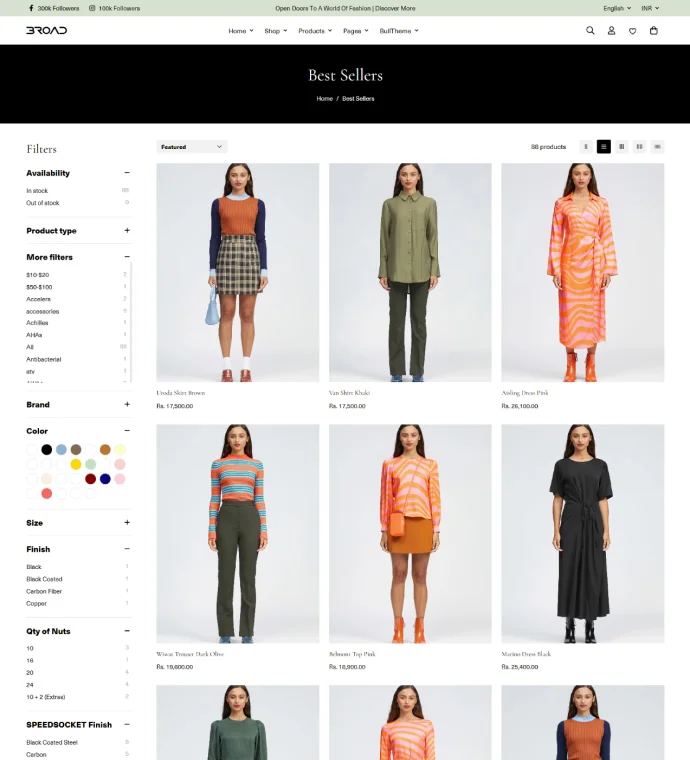The height and width of the screenshot is (760, 690).
Task: Open the user account icon
Action: click(611, 31)
